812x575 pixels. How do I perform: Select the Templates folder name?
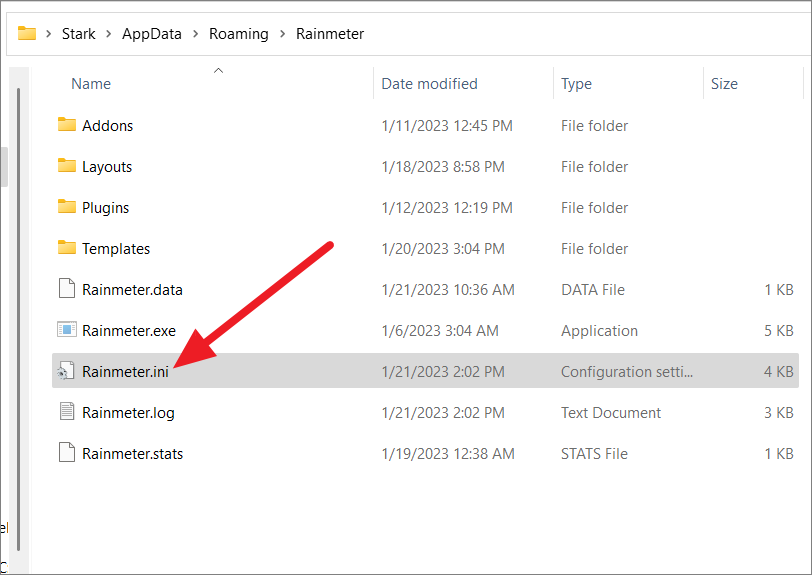116,249
